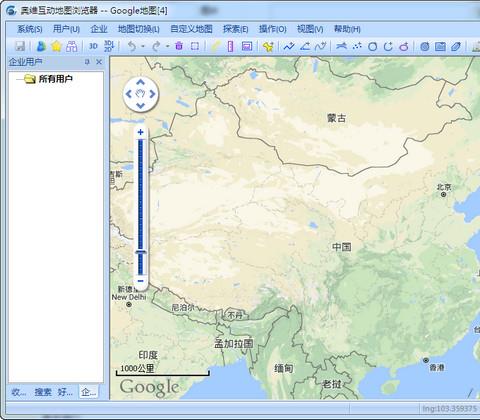Pan map up with the top arrow
This screenshot has width=480, height=420.
tap(140, 82)
